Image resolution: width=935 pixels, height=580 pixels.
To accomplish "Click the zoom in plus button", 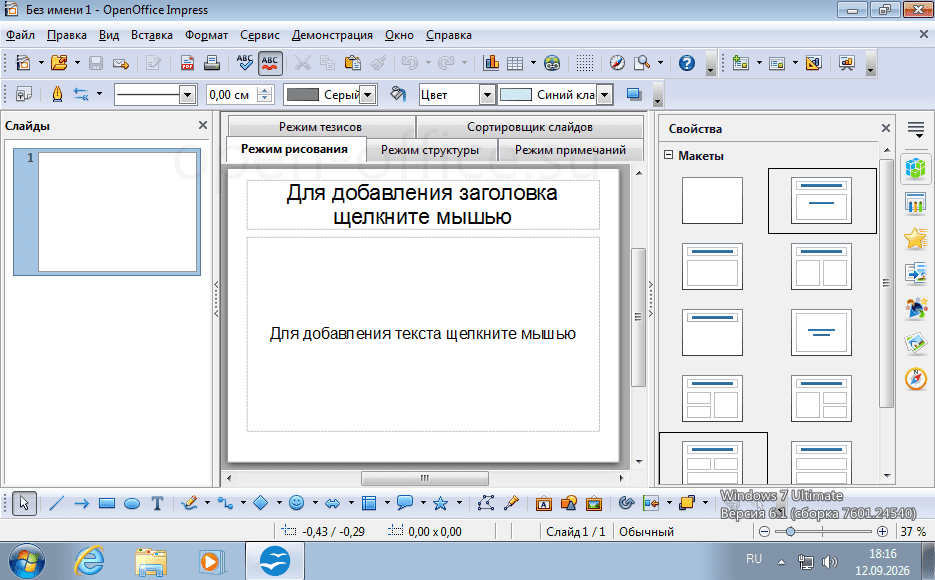I will (883, 531).
